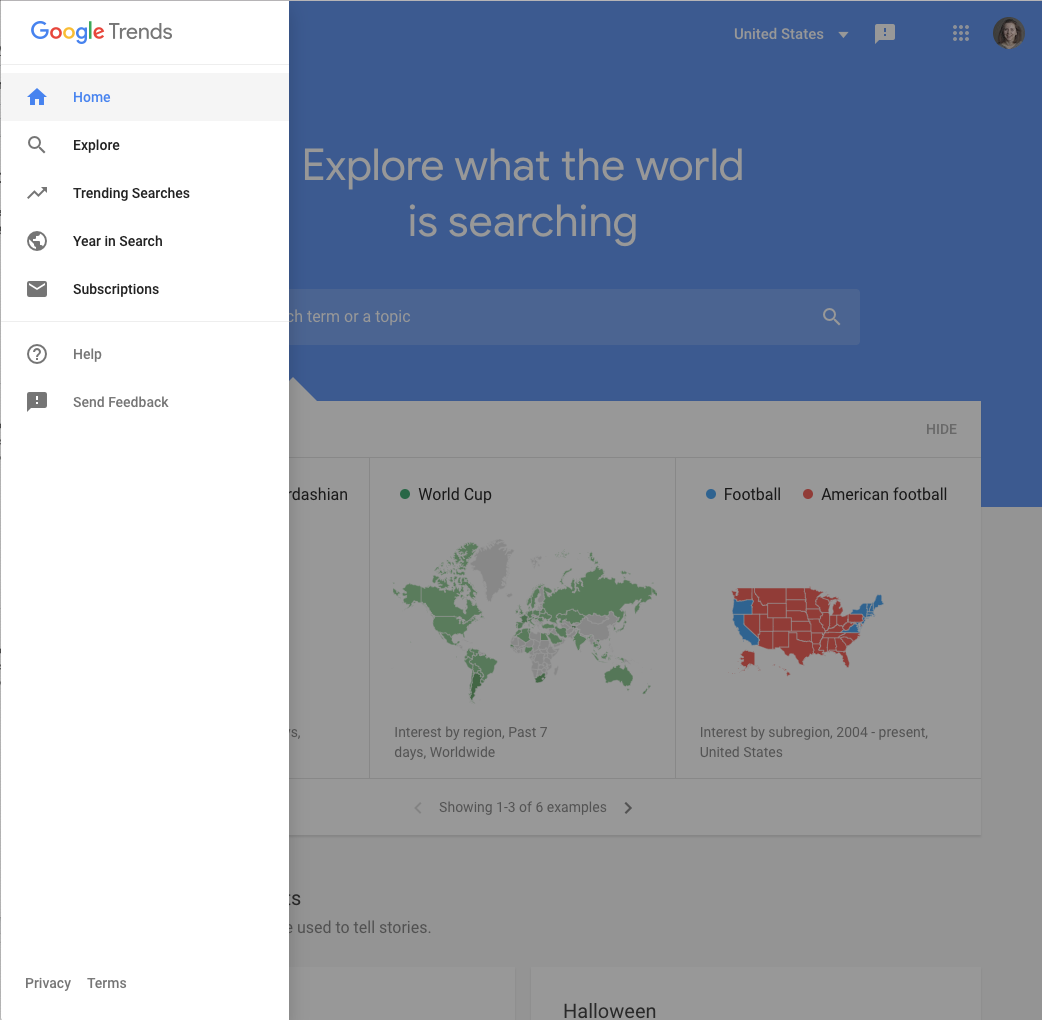Select Year in Search menu item
Viewport: 1042px width, 1020px height.
click(x=145, y=241)
